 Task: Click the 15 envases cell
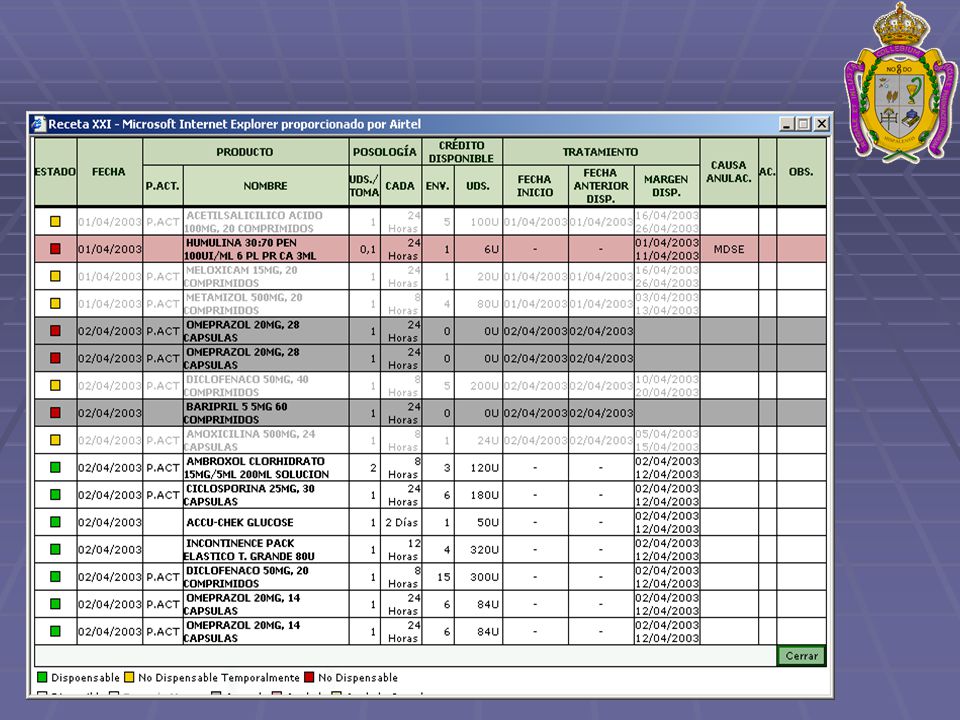click(438, 577)
